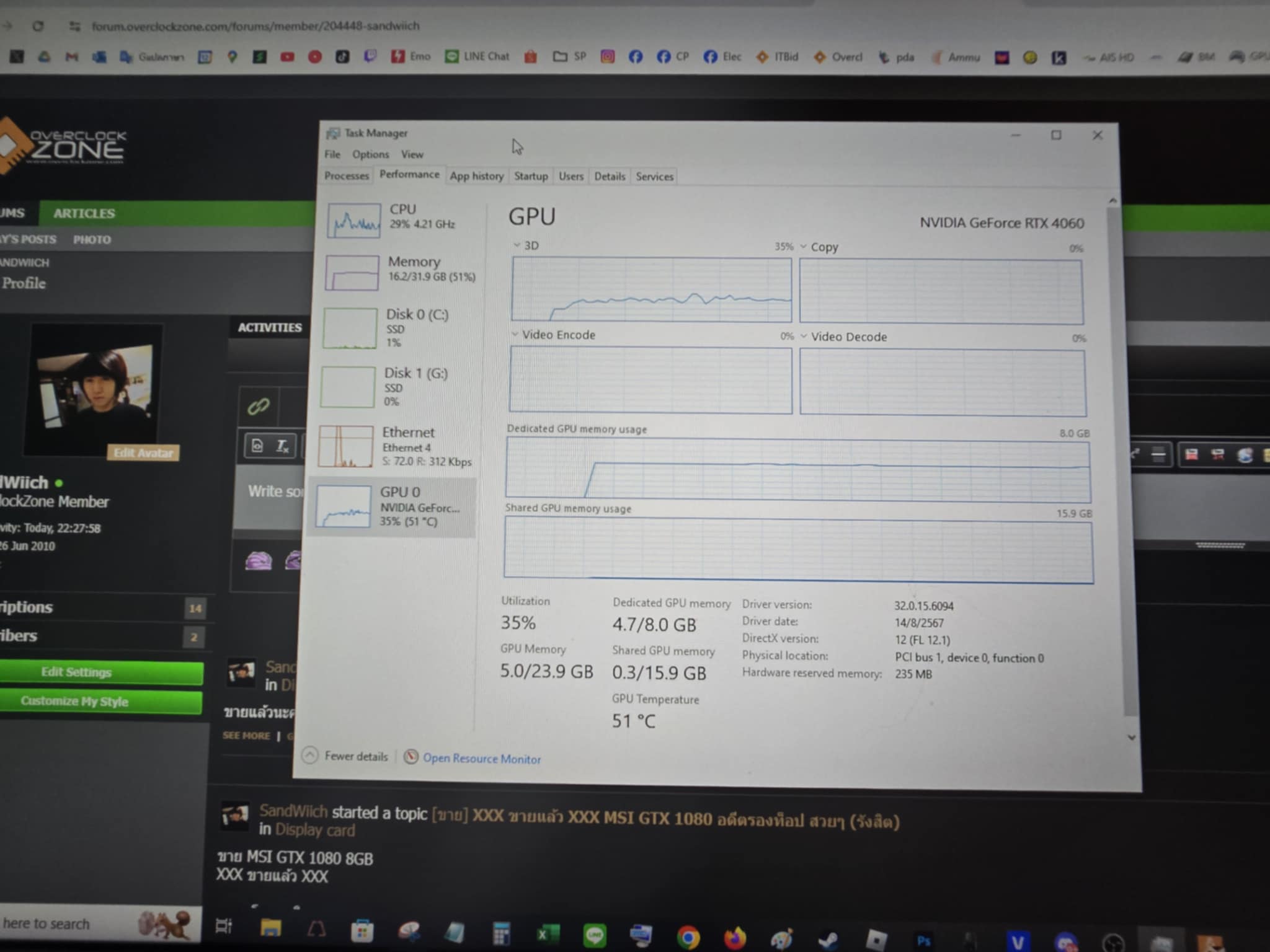
Task: Click the Windows search box
Action: 99,923
